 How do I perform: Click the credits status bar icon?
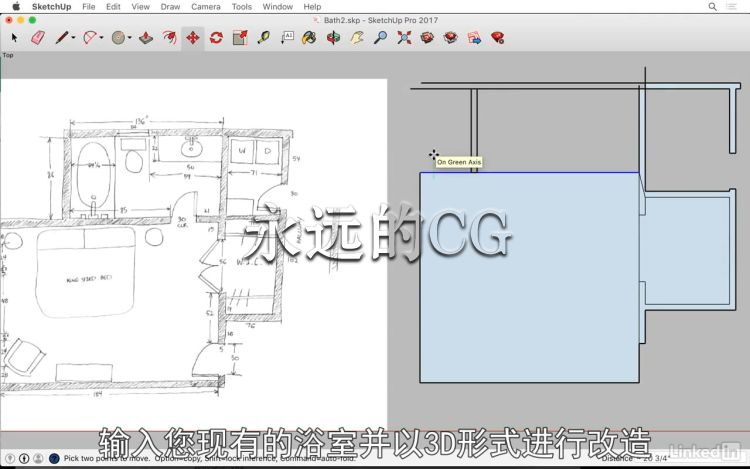24,458
